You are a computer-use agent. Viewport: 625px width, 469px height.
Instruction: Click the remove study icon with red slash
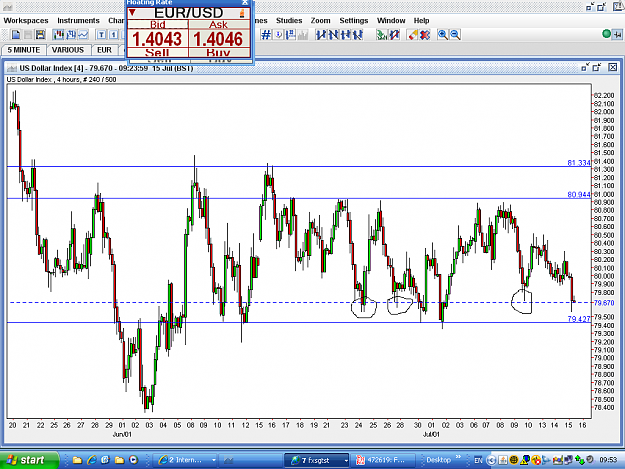point(395,35)
